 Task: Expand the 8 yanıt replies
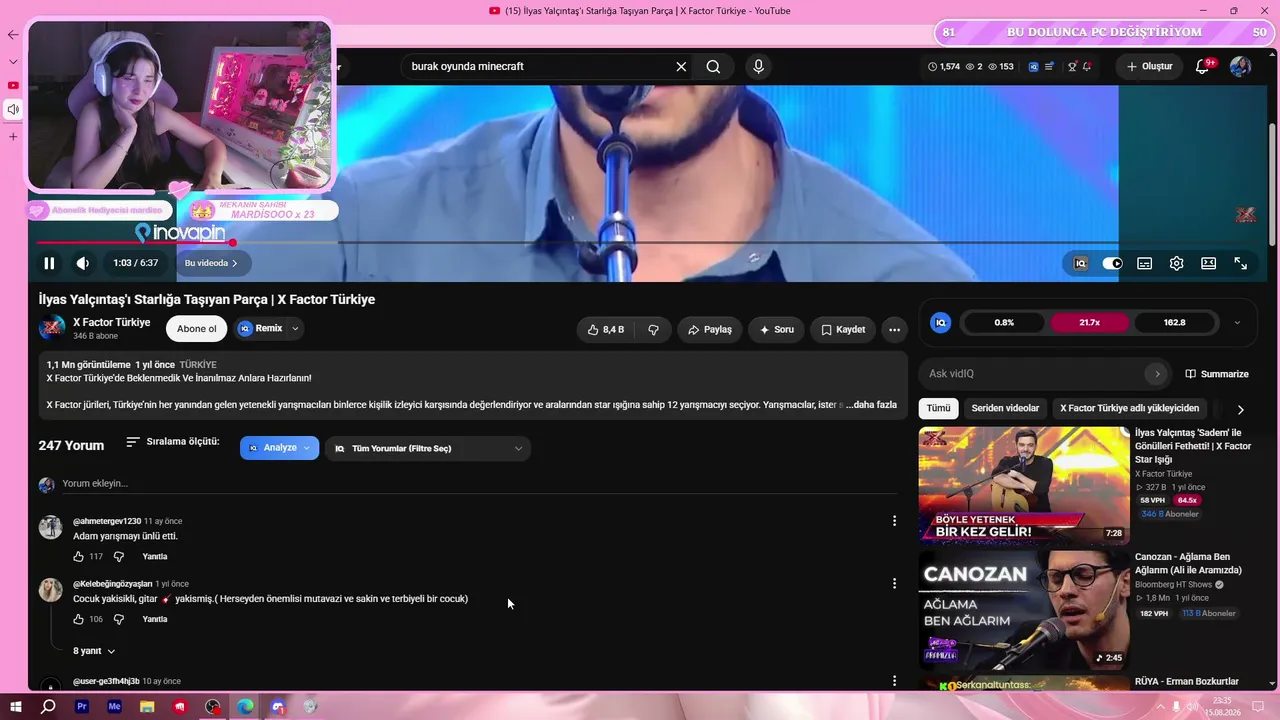click(x=94, y=651)
